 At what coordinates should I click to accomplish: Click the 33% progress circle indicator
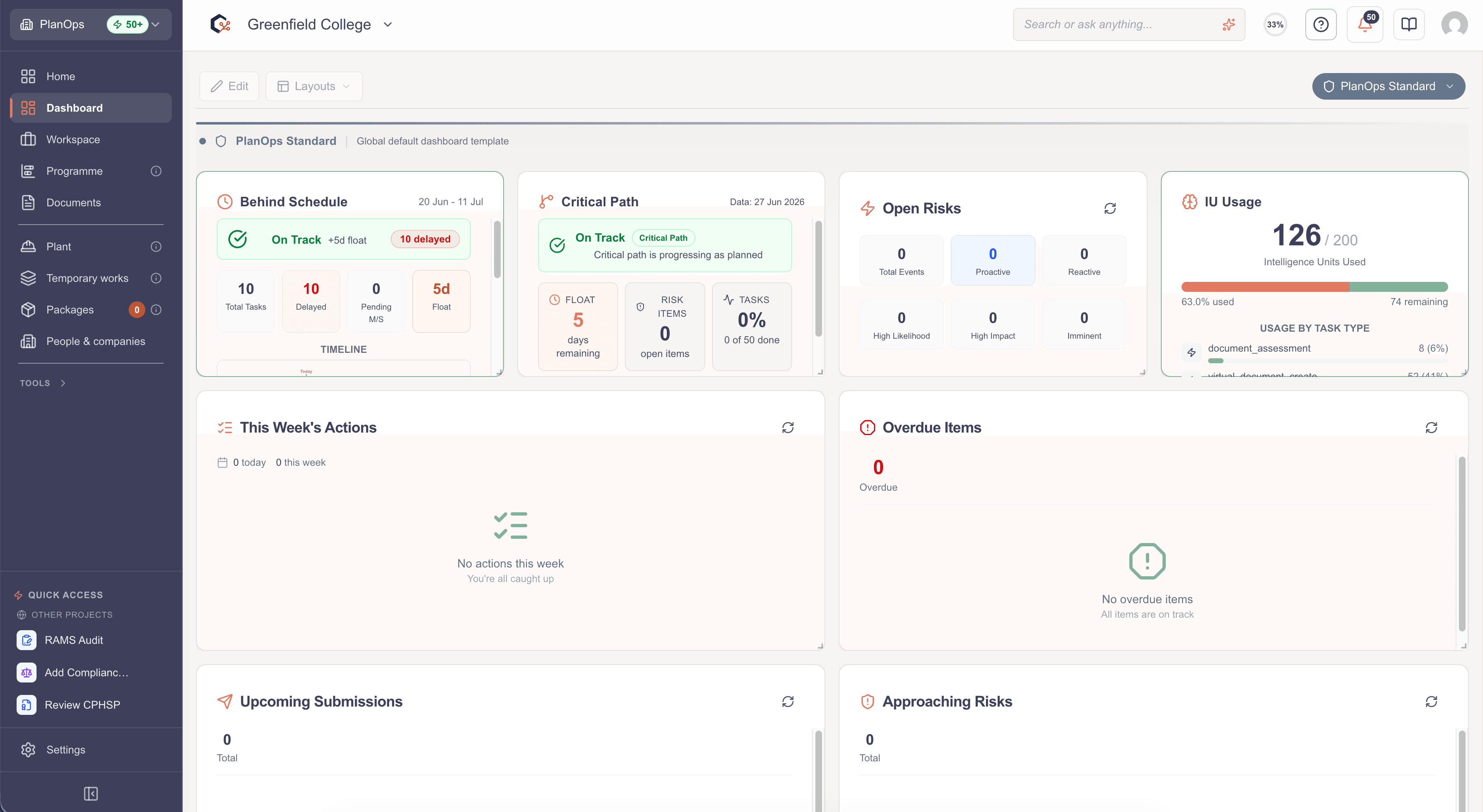tap(1275, 24)
